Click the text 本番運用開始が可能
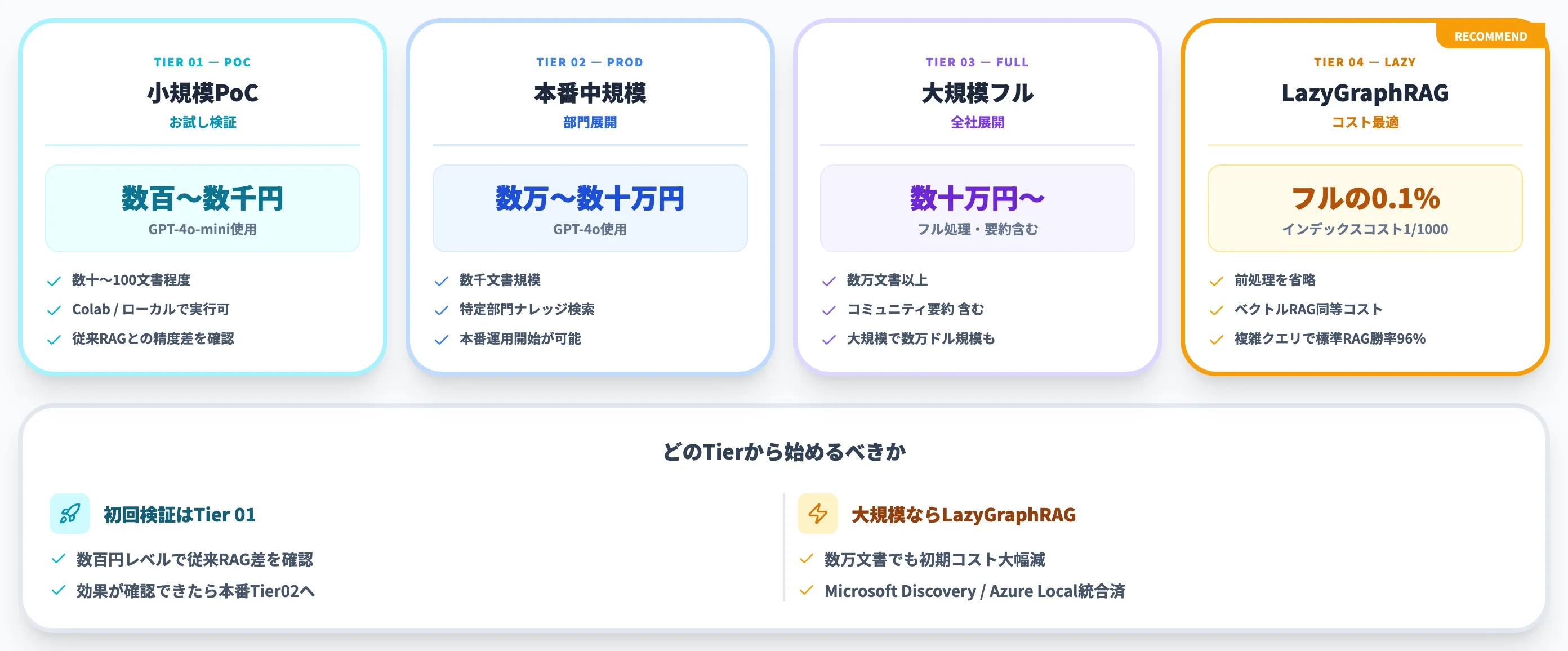Image resolution: width=1568 pixels, height=651 pixels. click(x=520, y=339)
